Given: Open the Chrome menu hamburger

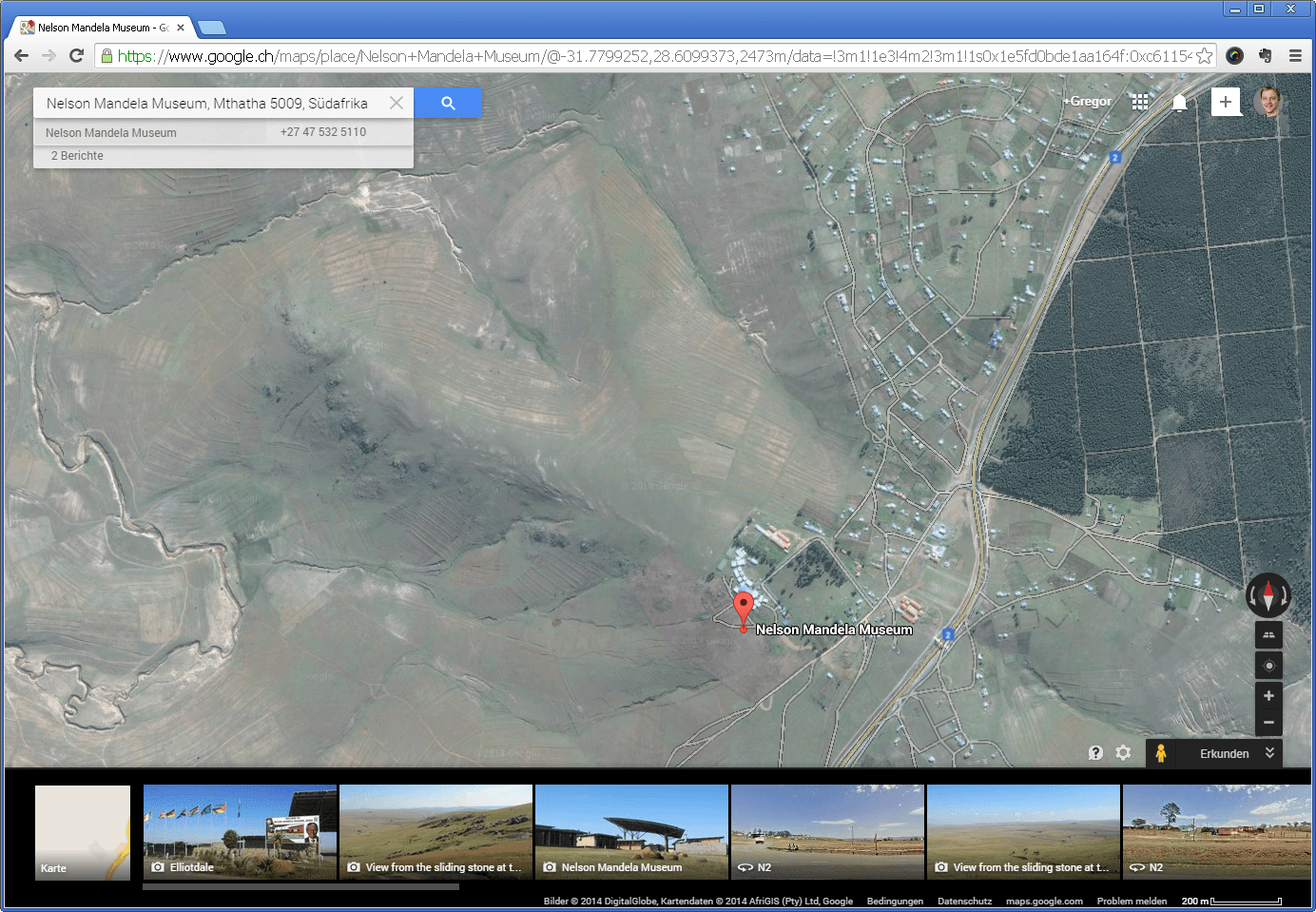Looking at the screenshot, I should click(1296, 56).
